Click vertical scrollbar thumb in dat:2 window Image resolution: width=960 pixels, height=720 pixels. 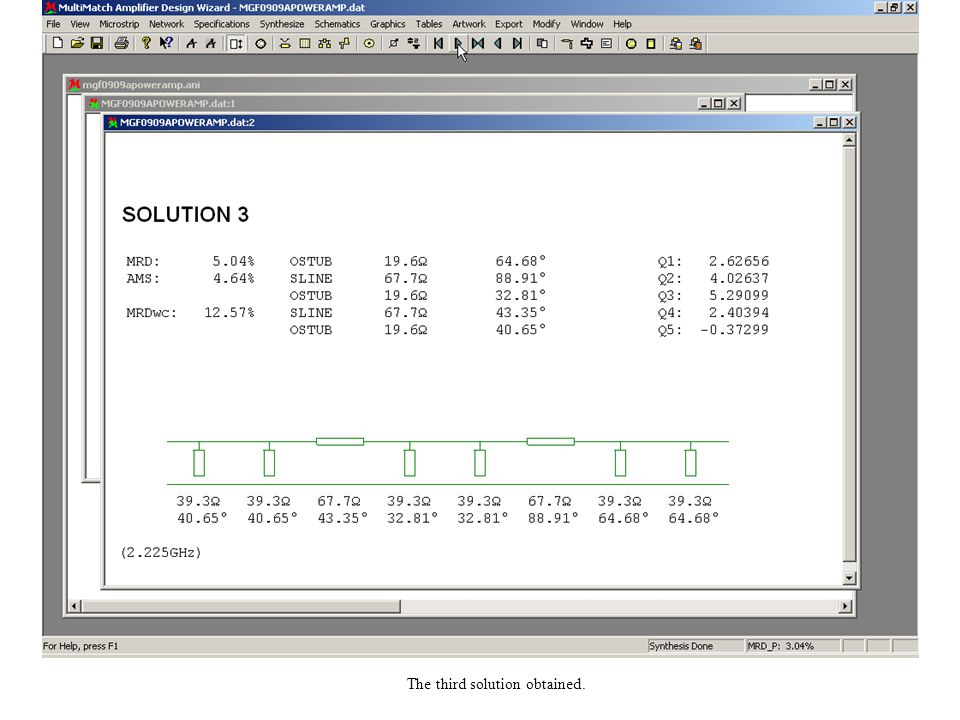(849, 354)
